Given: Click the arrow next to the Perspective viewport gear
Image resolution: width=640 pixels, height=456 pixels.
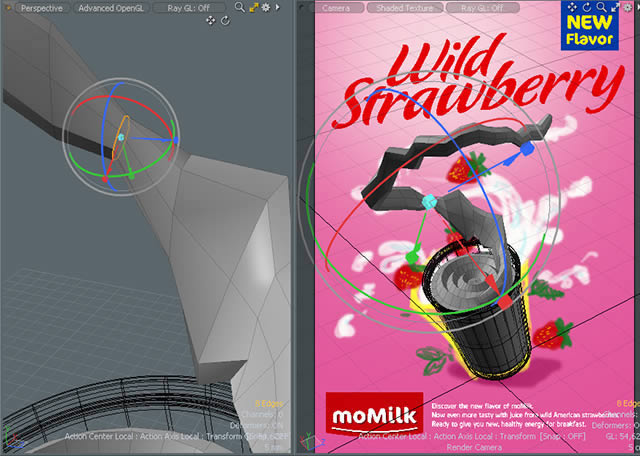Looking at the screenshot, I should point(278,7).
